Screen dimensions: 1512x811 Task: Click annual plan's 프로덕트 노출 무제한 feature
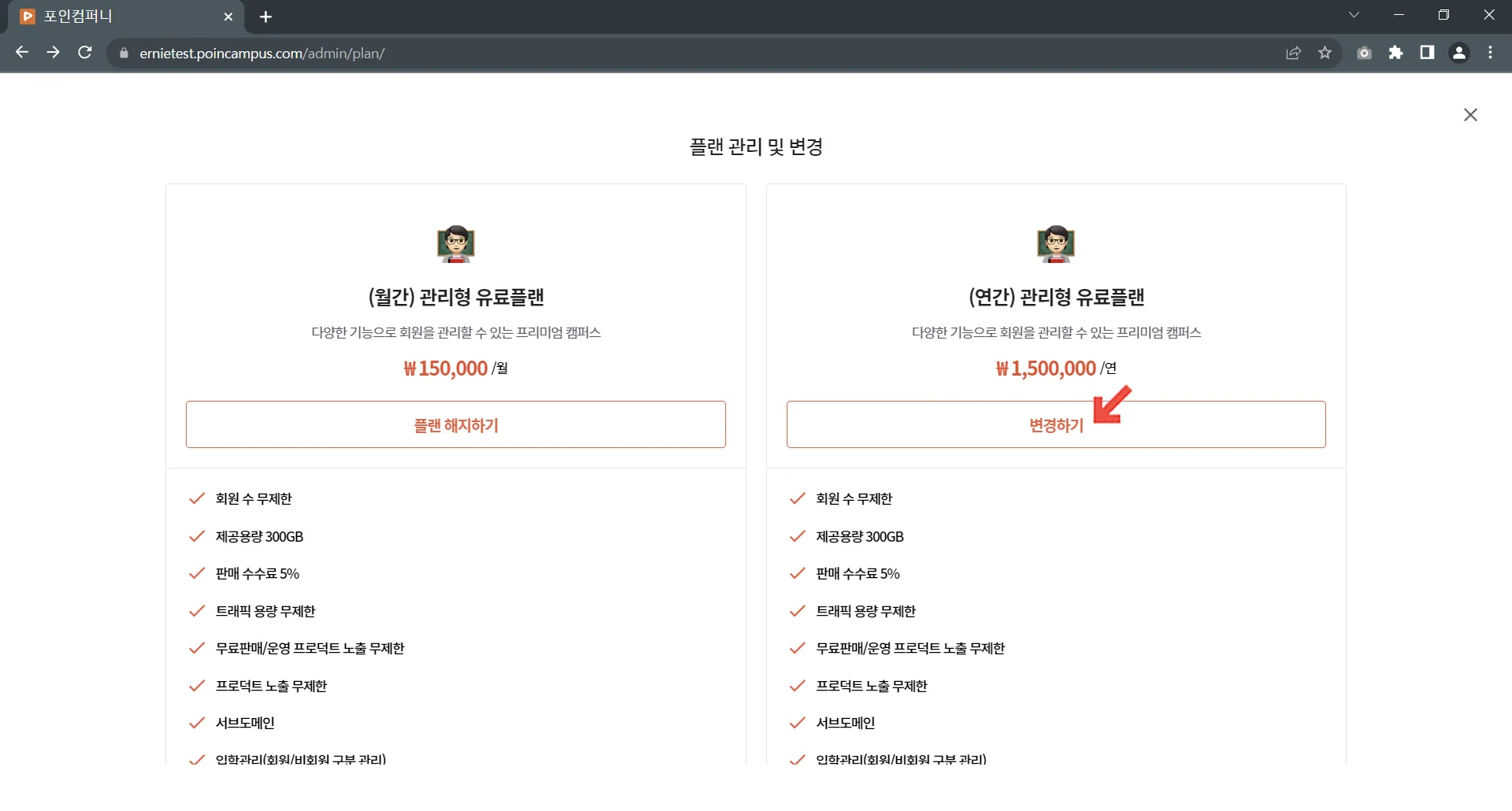(x=872, y=686)
